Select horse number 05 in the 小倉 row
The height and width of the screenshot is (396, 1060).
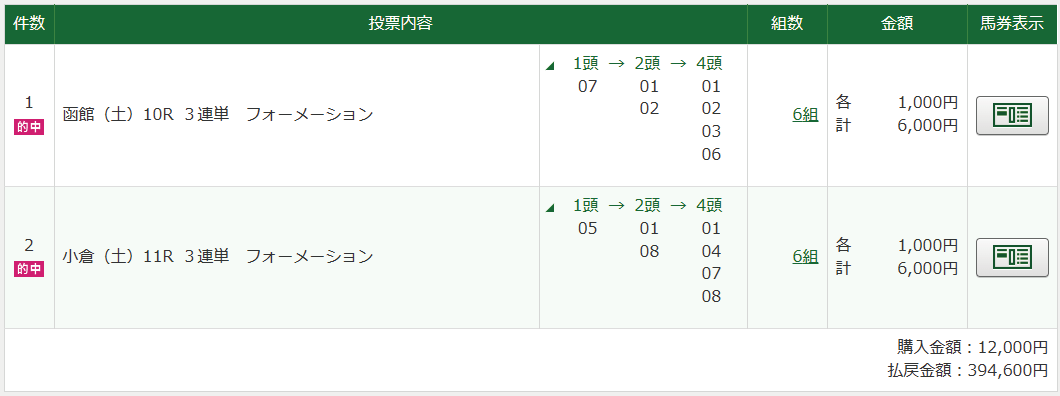[x=587, y=228]
